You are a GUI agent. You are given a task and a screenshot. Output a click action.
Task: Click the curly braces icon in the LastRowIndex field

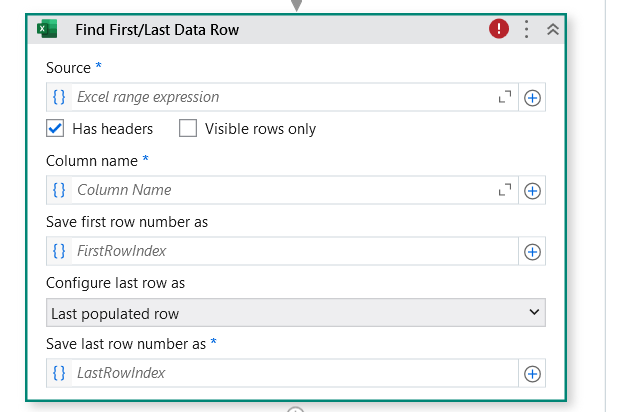click(x=59, y=373)
